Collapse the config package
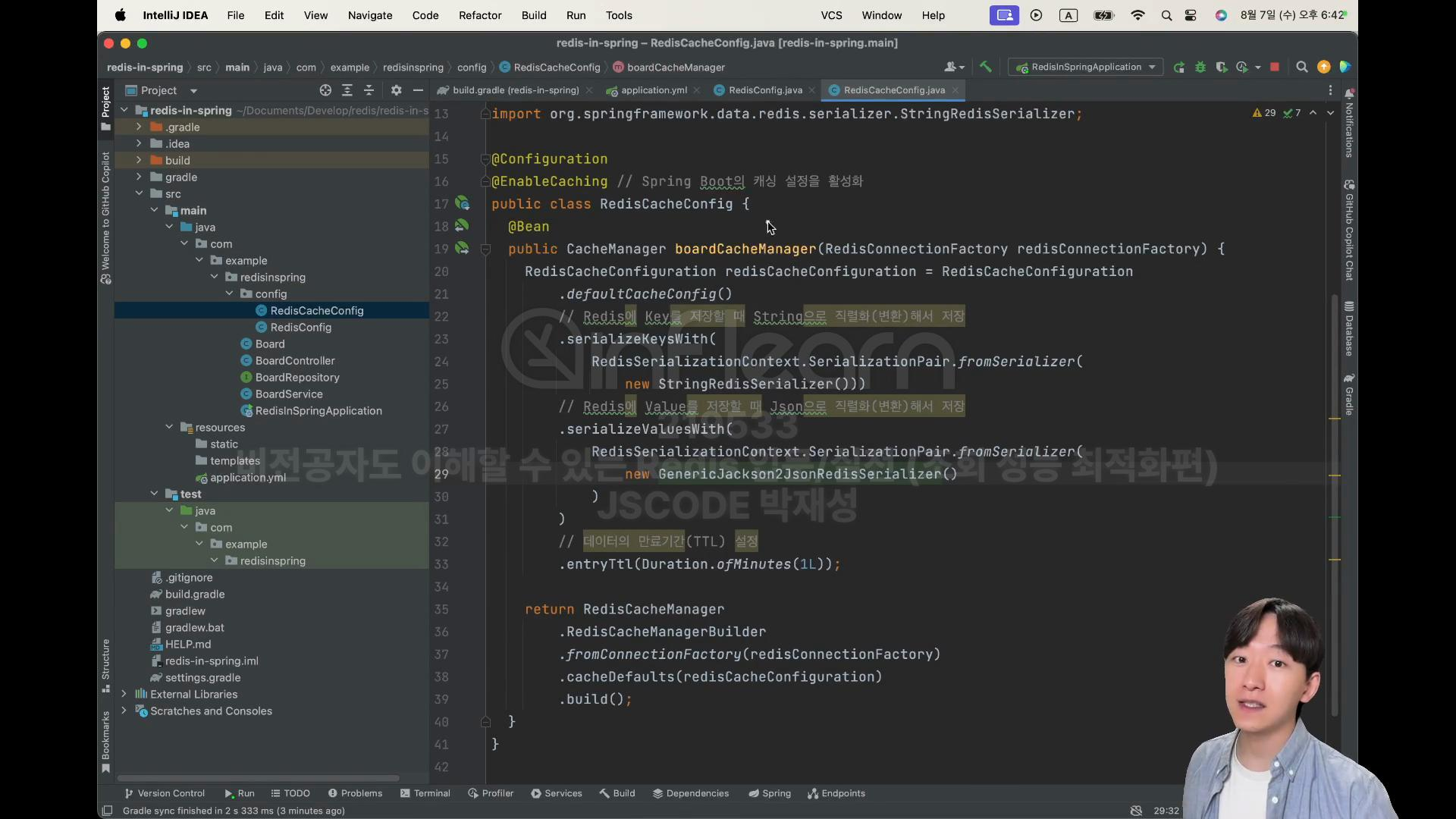The image size is (1456, 819). tap(229, 293)
